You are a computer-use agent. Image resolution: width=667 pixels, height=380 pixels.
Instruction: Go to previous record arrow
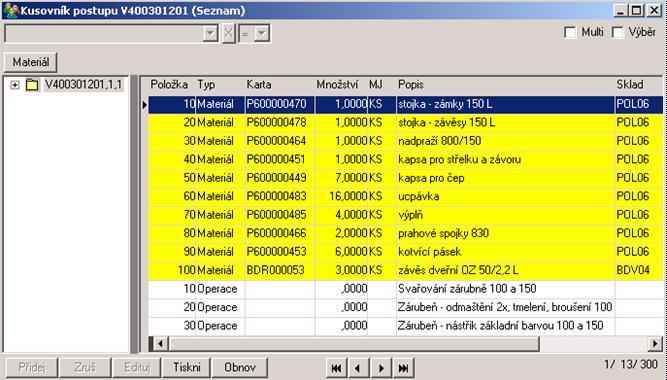[359, 368]
